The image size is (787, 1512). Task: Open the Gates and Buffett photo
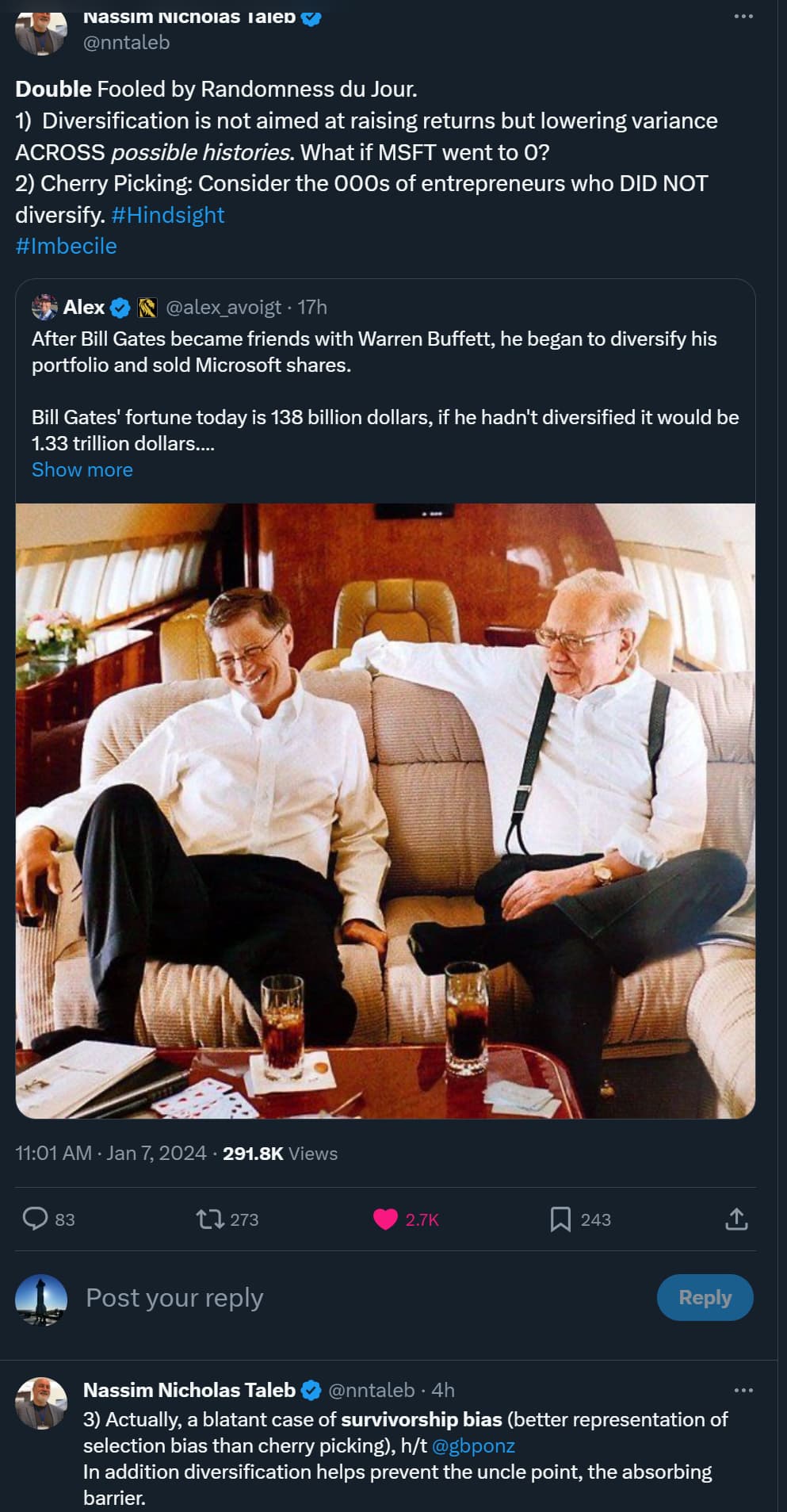[385, 810]
